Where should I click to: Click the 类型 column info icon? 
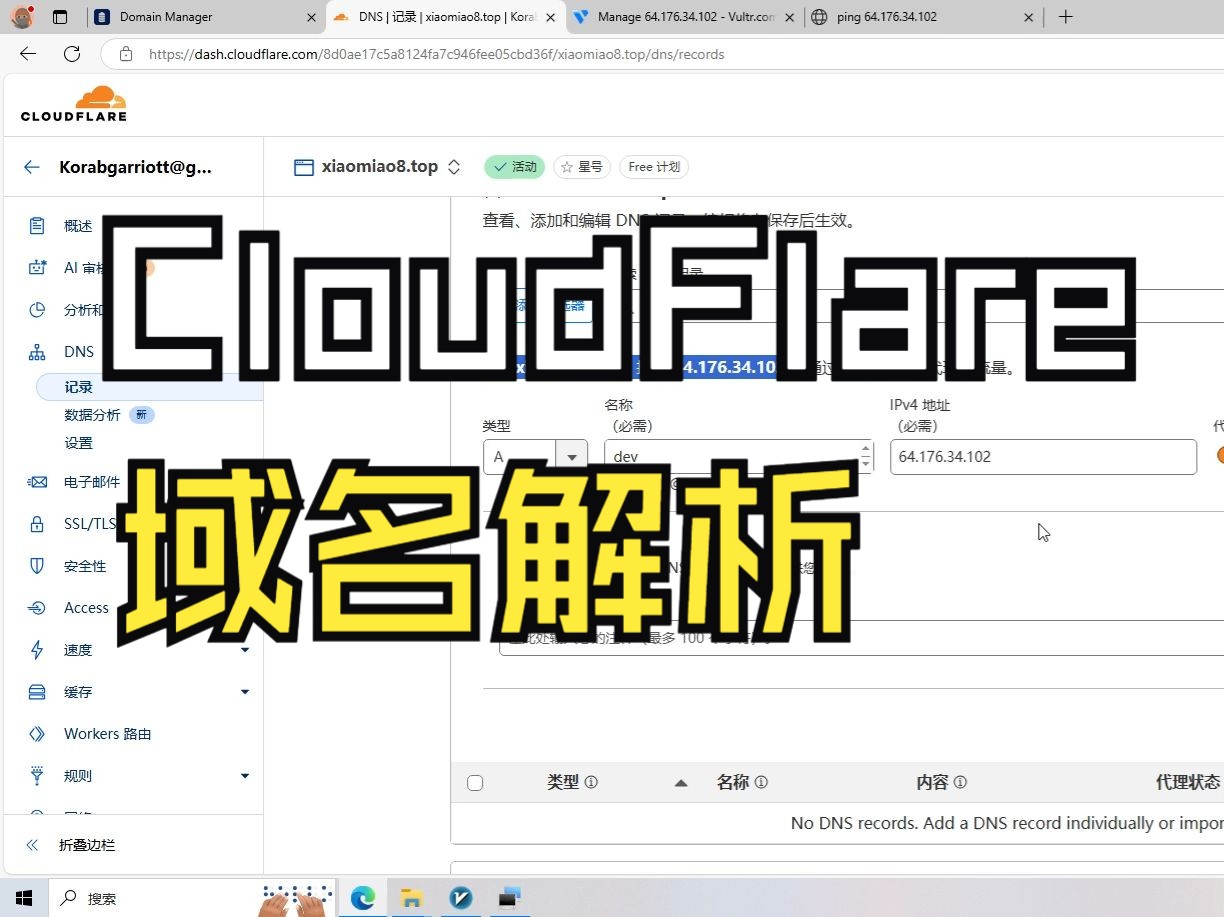click(591, 782)
